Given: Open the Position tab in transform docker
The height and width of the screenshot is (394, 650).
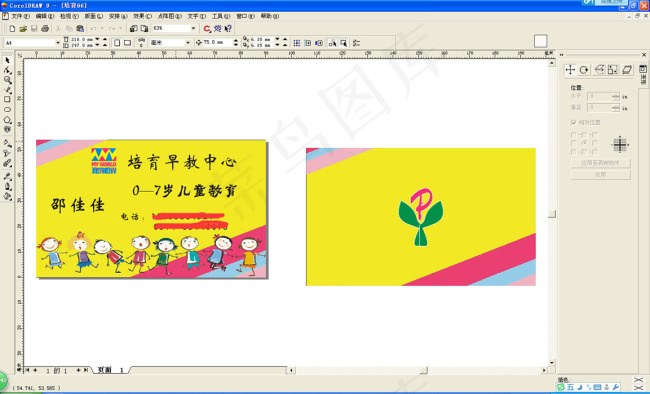Looking at the screenshot, I should pos(570,70).
